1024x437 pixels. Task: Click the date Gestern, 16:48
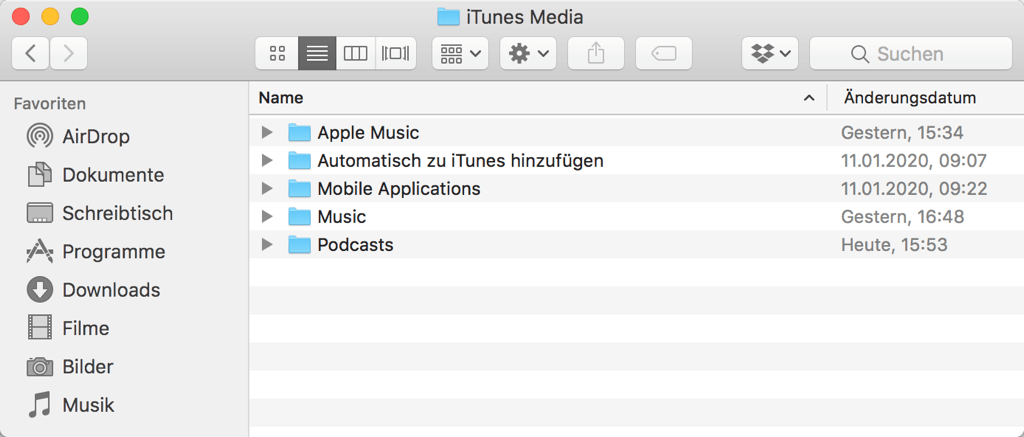coord(903,217)
